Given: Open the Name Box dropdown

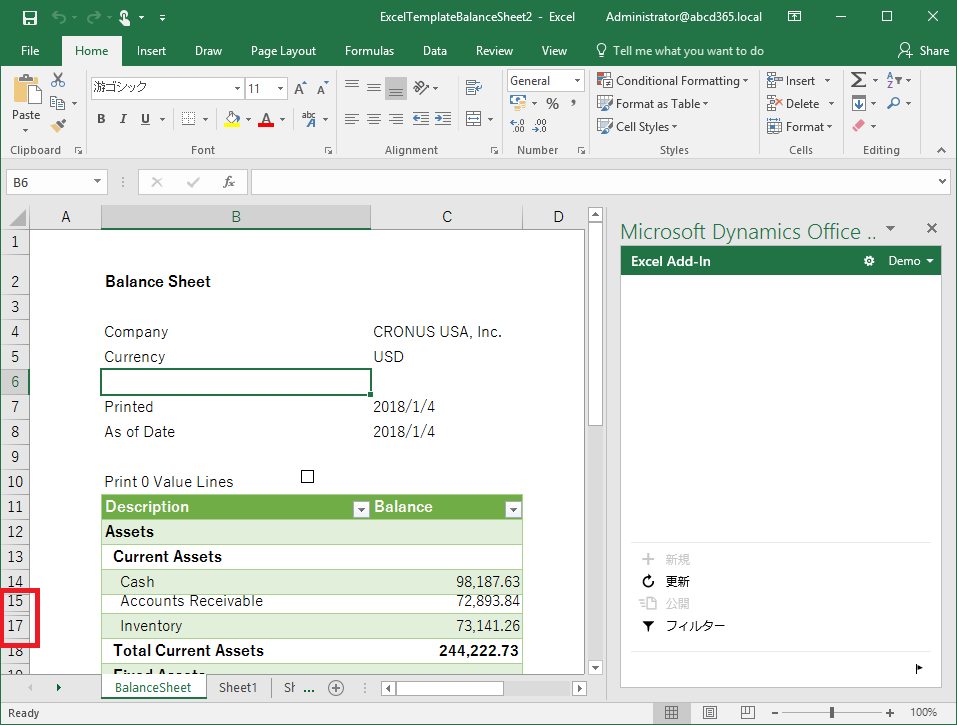Looking at the screenshot, I should (97, 182).
